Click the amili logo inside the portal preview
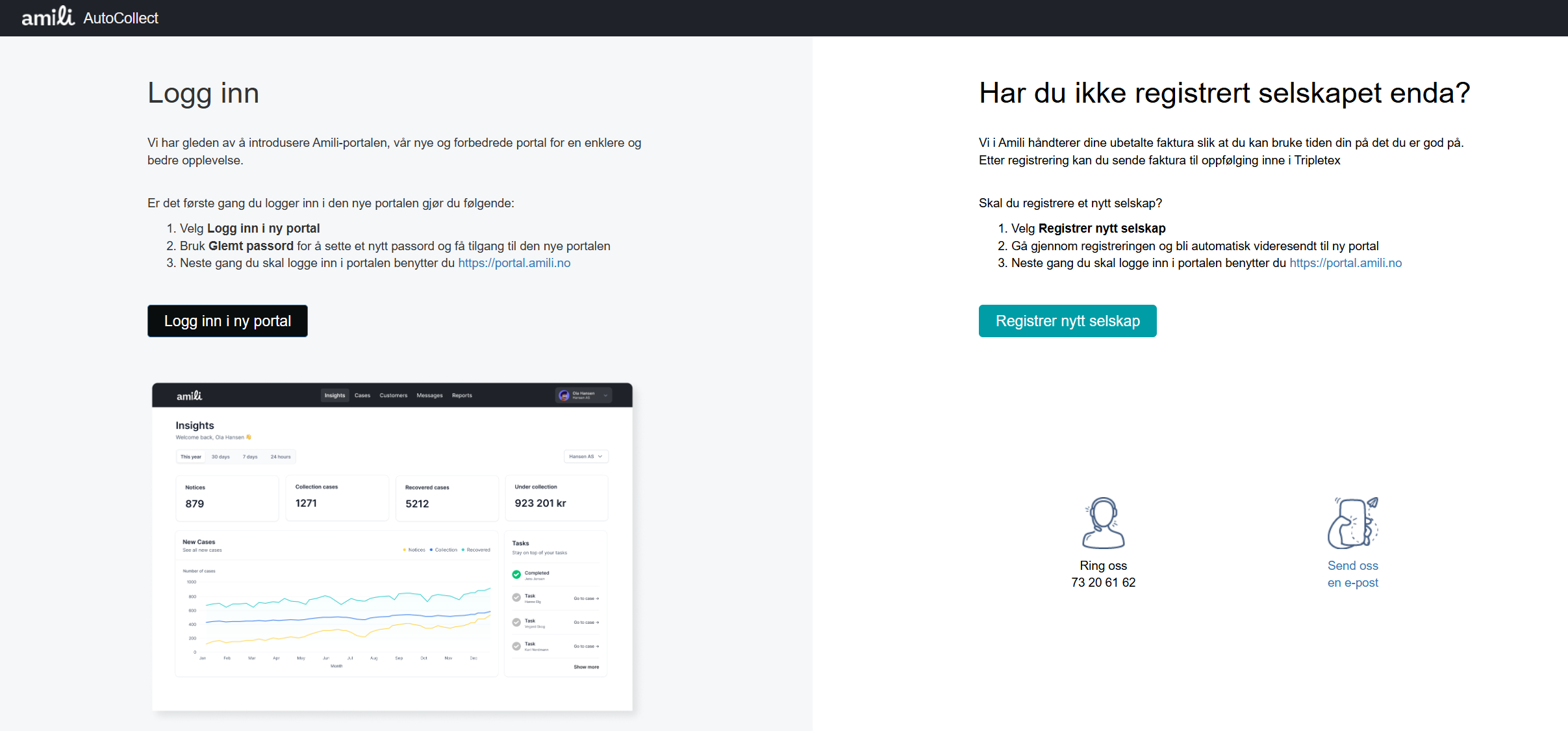1568x731 pixels. point(190,396)
